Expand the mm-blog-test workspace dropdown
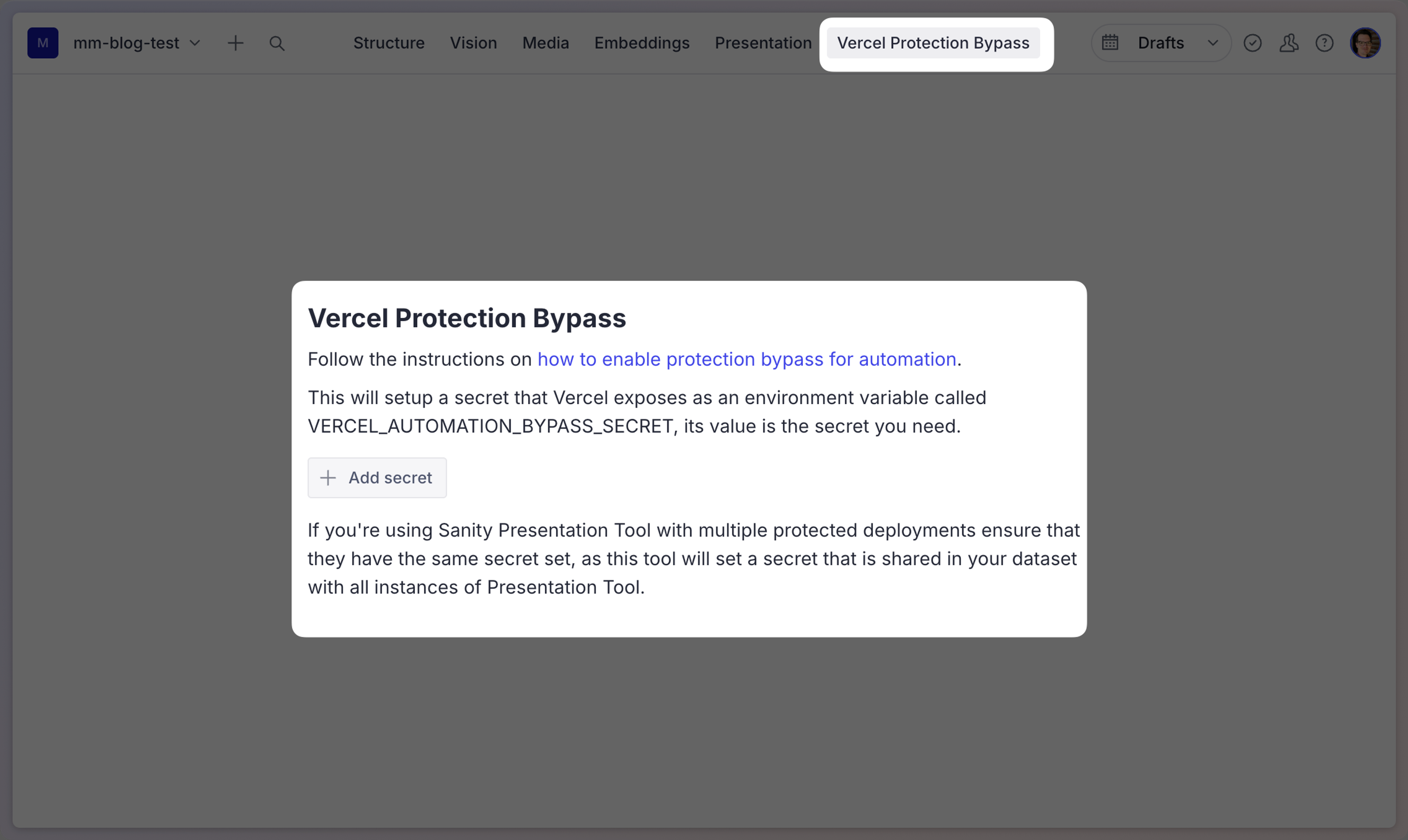The image size is (1408, 840). tap(196, 43)
